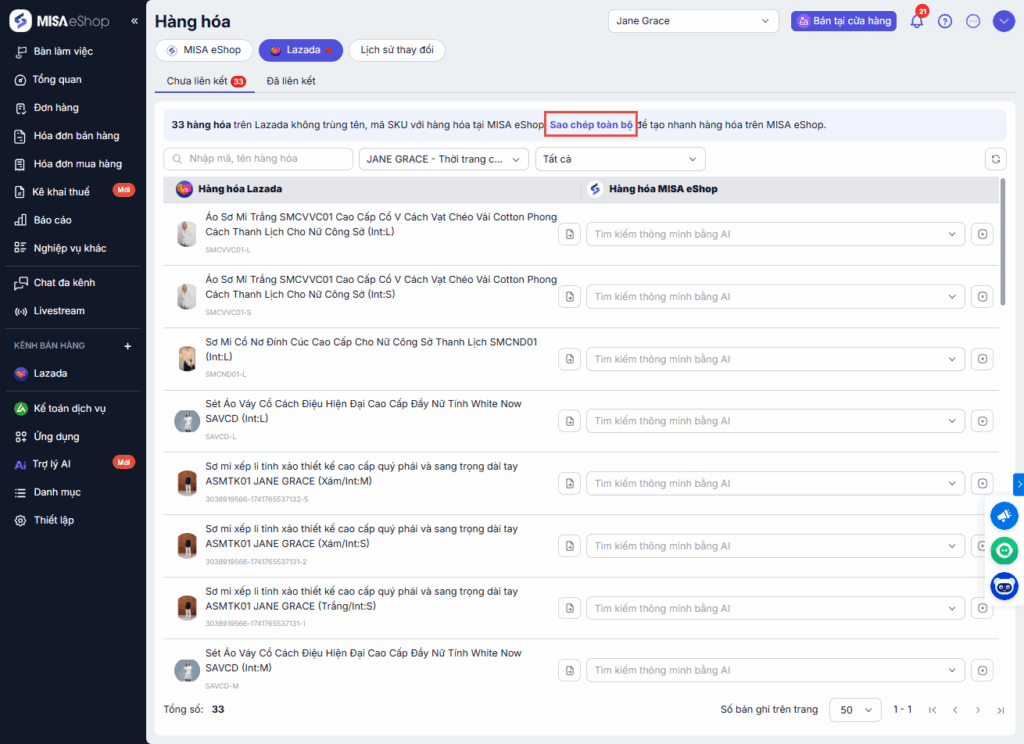This screenshot has height=744, width=1024.
Task: Open Chat đa kênh in the sidebar
Action: click(x=64, y=283)
